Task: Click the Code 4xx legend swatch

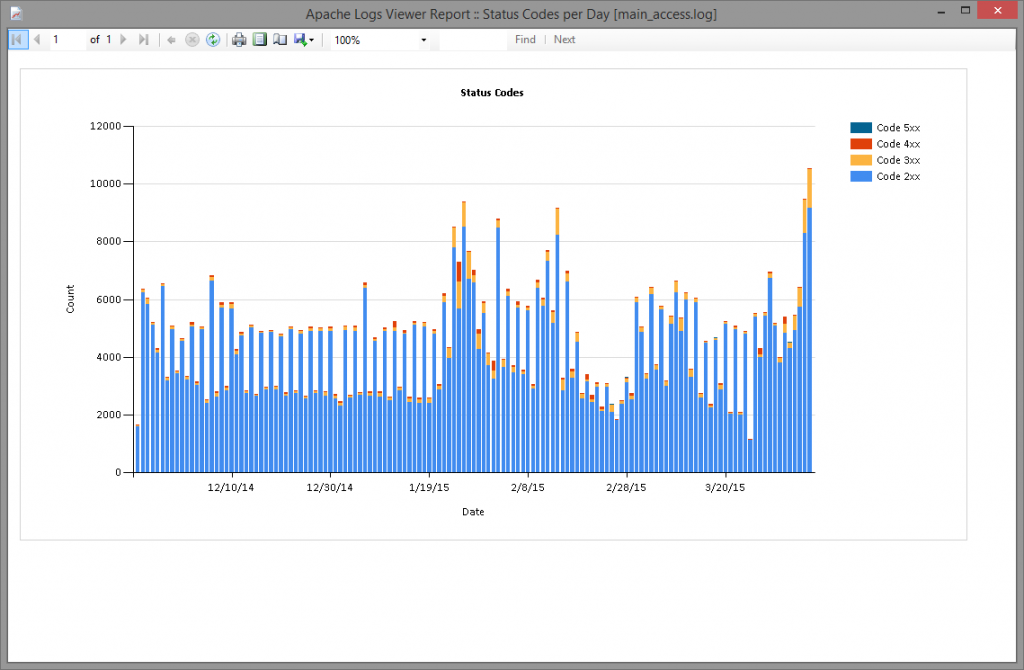Action: coord(861,144)
